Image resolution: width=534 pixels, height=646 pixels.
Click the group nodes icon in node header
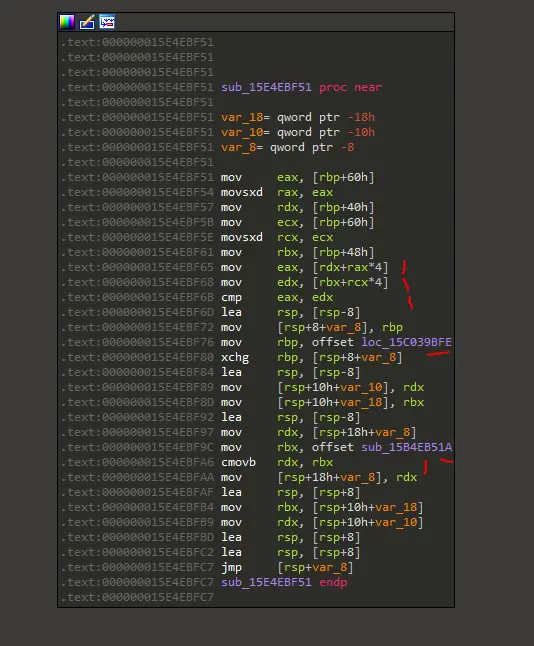pos(107,22)
